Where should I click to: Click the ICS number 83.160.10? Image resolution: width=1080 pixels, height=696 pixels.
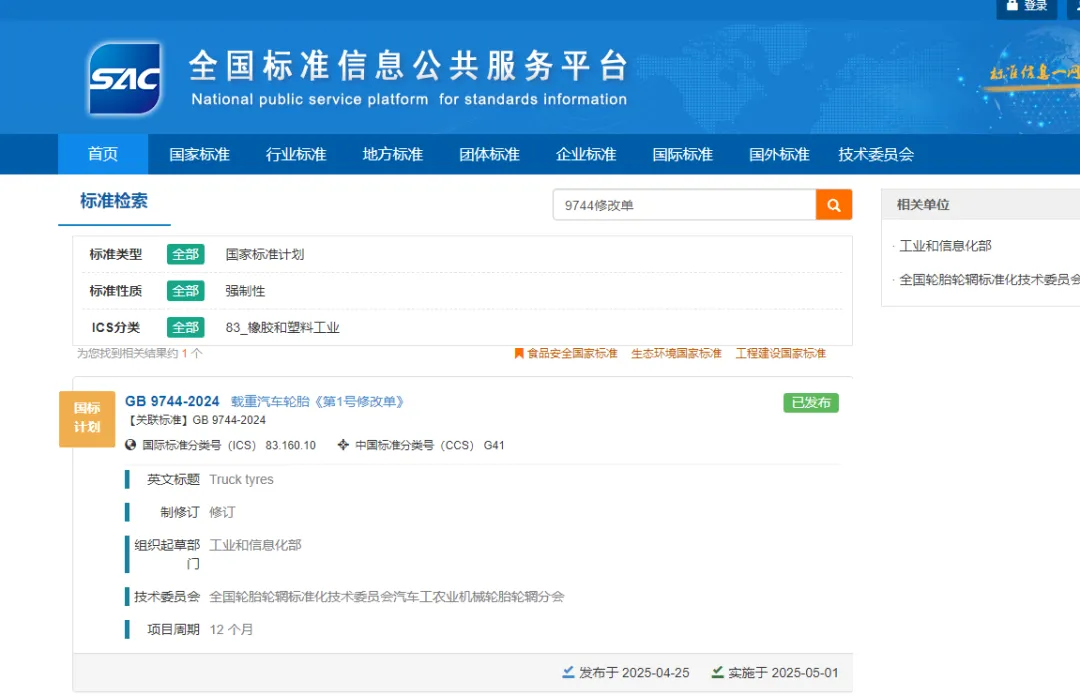click(x=291, y=445)
